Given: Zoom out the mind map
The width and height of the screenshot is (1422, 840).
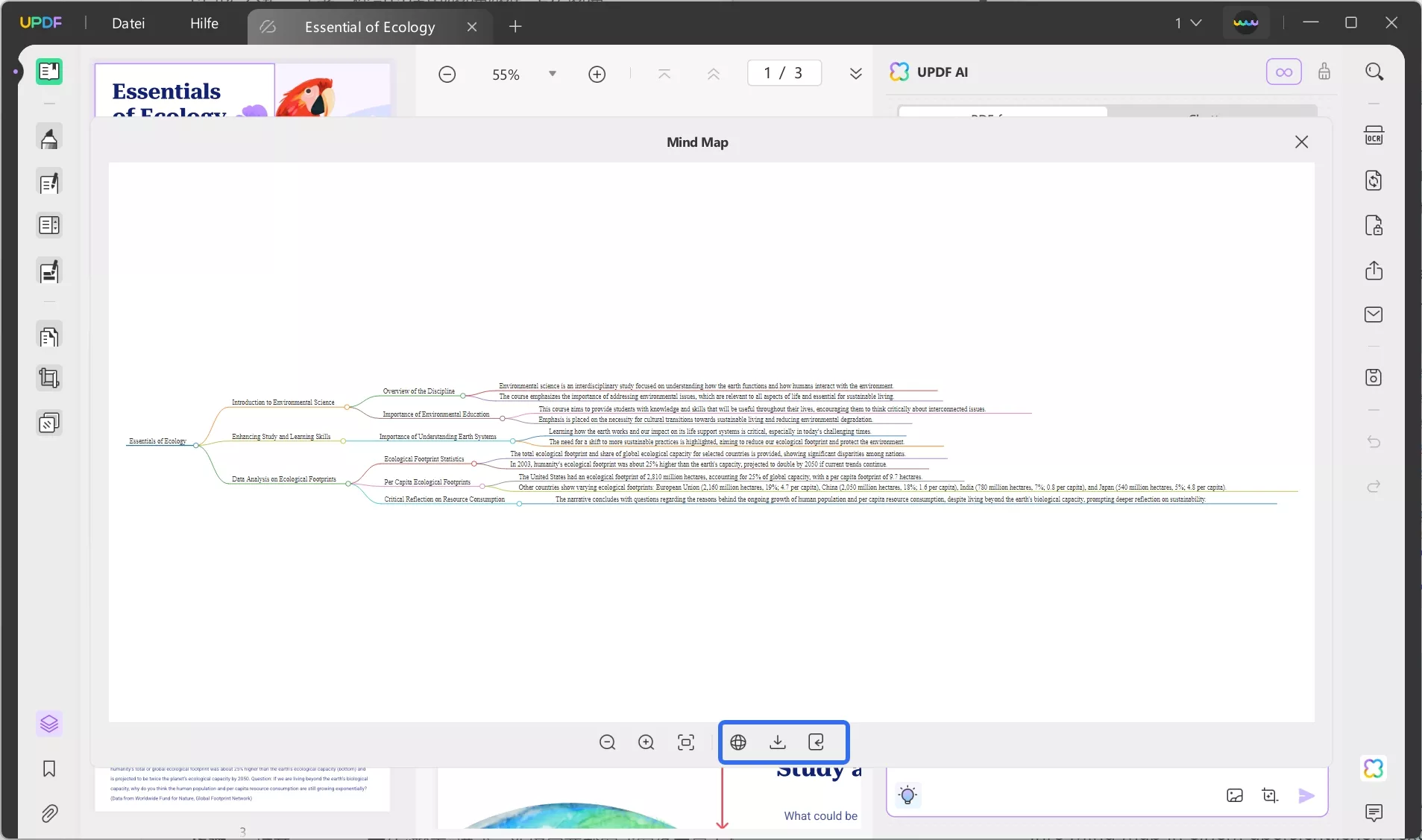Looking at the screenshot, I should coord(607,742).
